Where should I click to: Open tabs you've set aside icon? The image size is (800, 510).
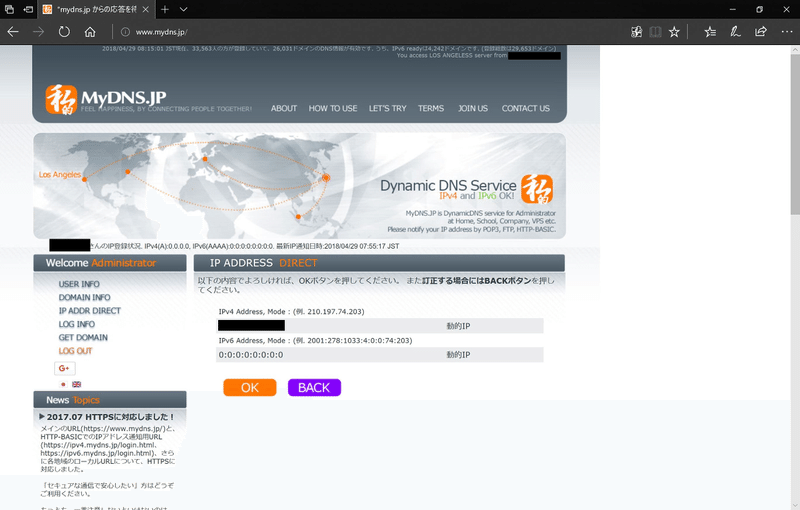click(9, 9)
